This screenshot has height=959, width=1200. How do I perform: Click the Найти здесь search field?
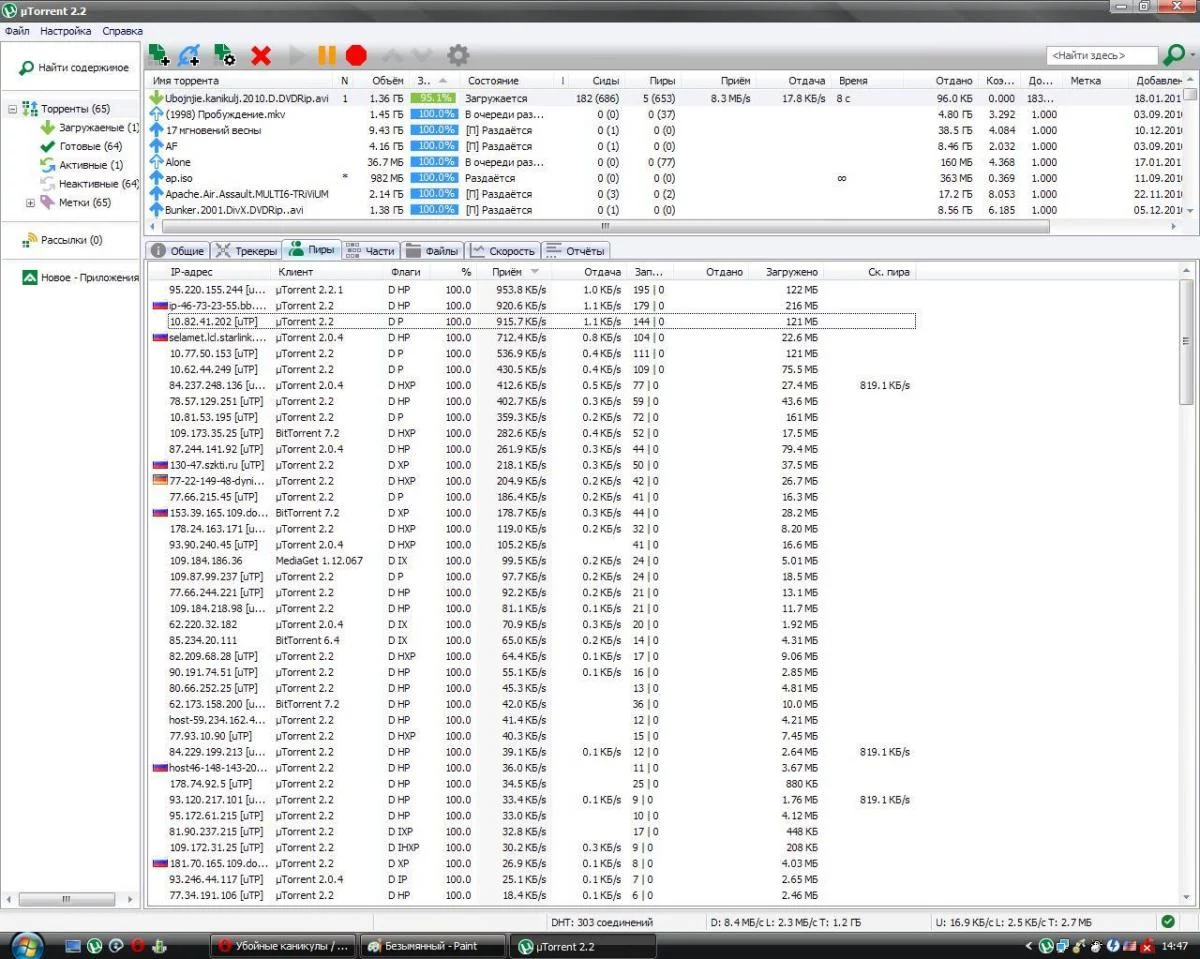coord(1100,56)
